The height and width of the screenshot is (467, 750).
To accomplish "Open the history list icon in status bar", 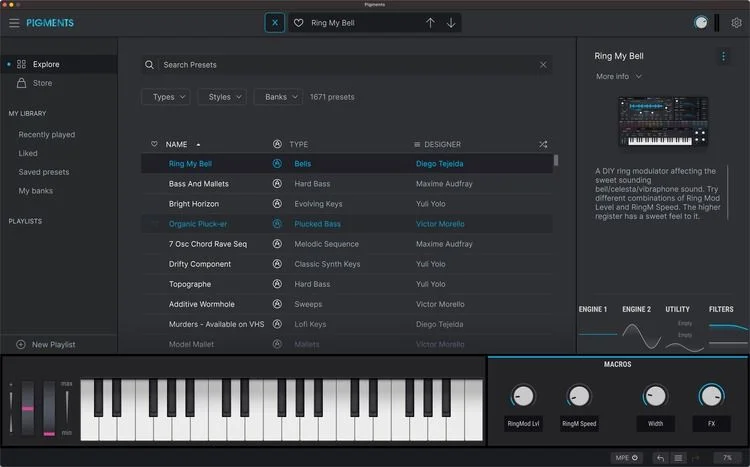I will 678,458.
